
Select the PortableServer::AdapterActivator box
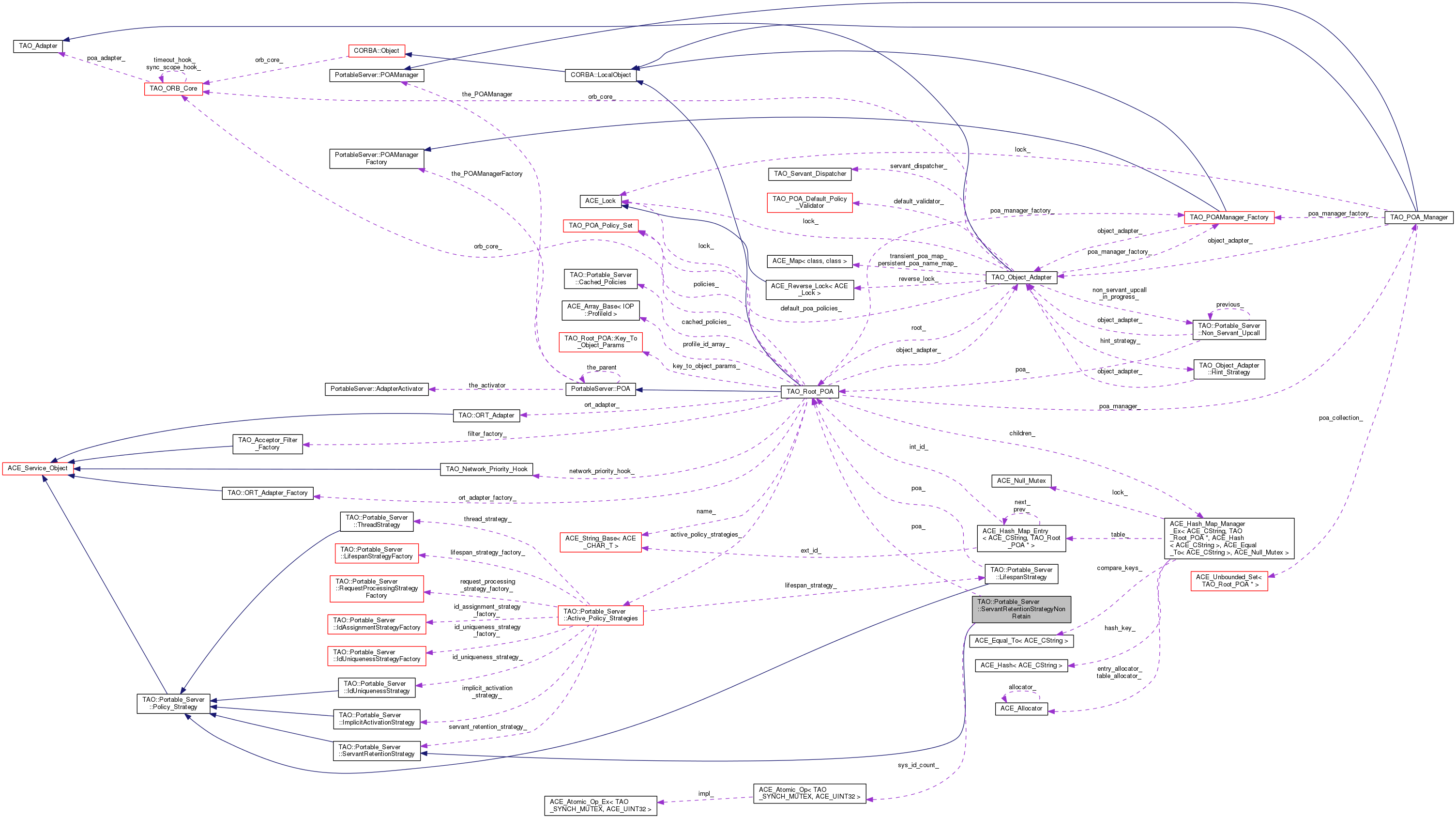[x=377, y=389]
